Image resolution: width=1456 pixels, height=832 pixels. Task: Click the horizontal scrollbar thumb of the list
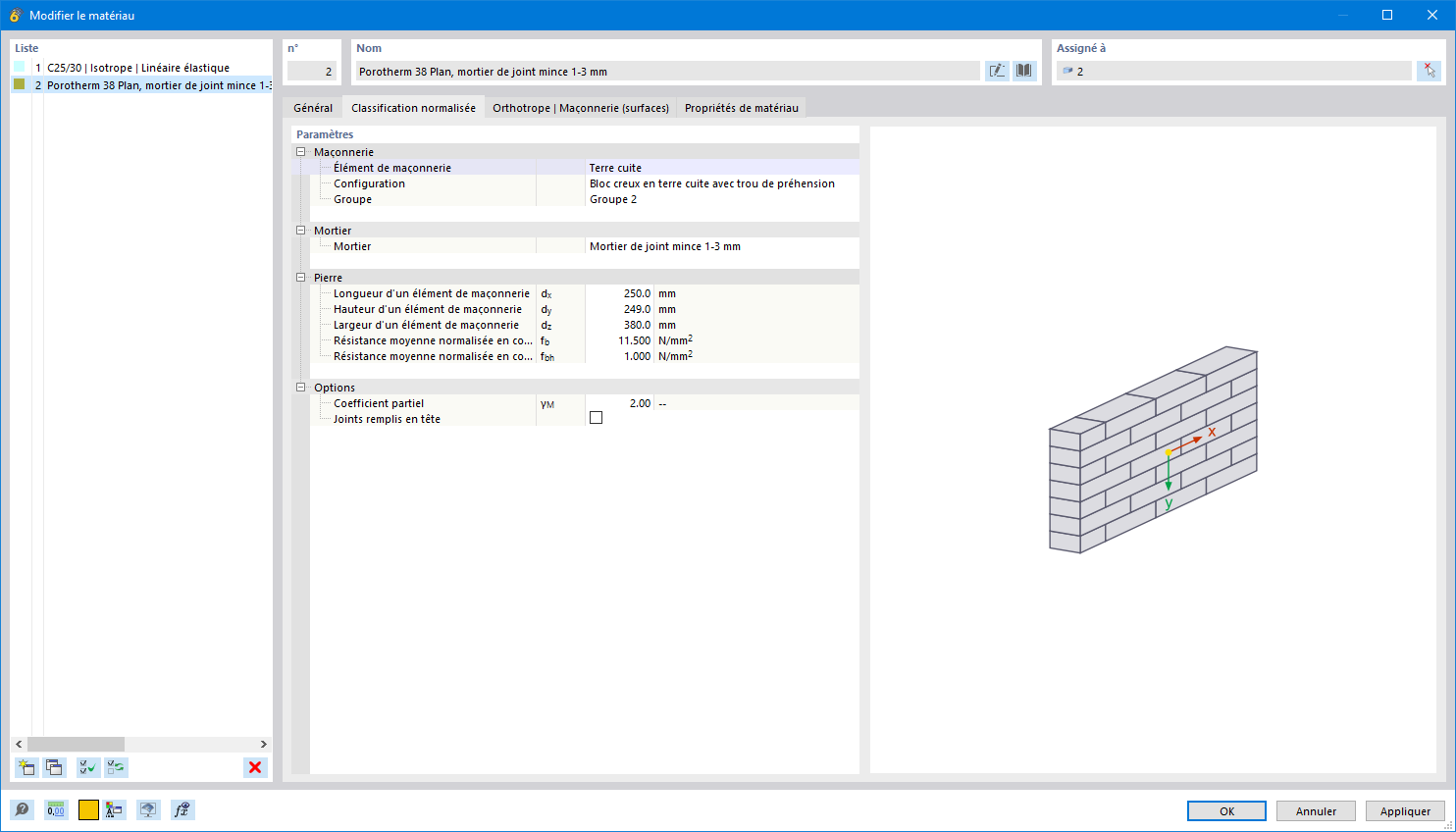(x=76, y=744)
